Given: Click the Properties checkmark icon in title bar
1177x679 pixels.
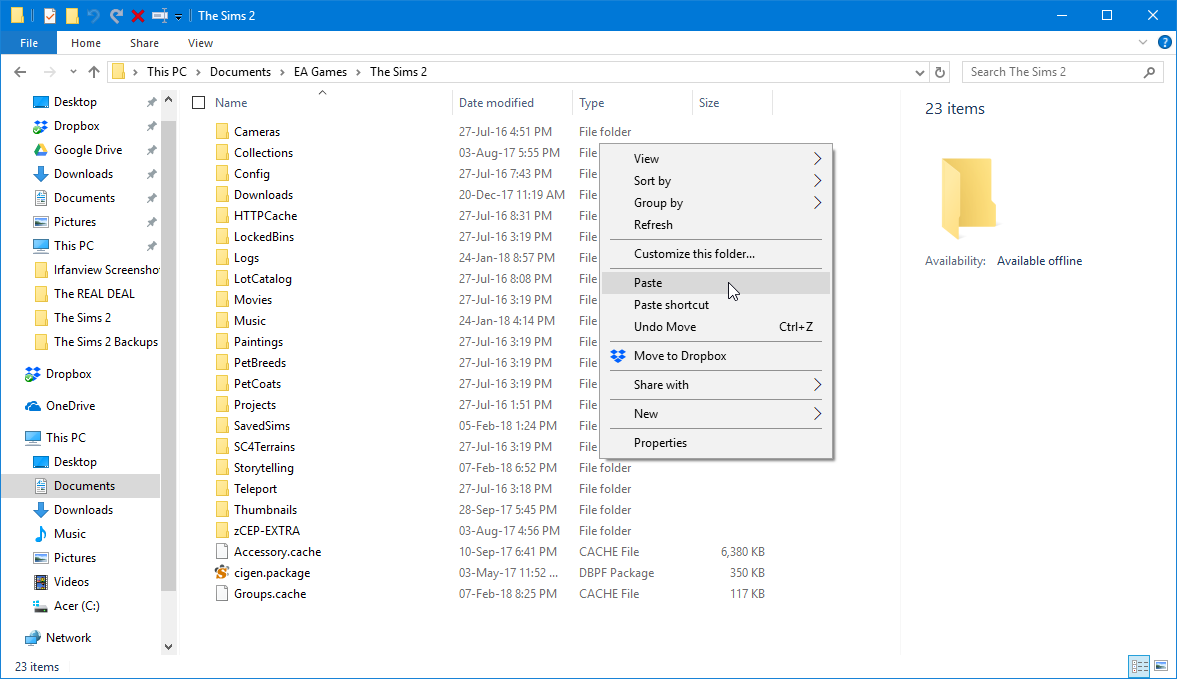Looking at the screenshot, I should pos(50,15).
